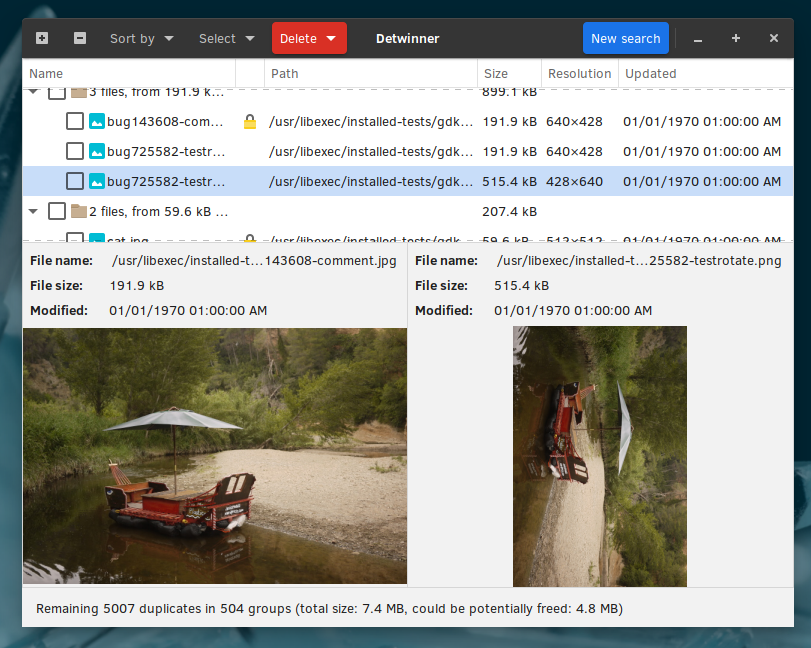The width and height of the screenshot is (811, 648).
Task: Toggle the checkbox for the 2 files group
Action: (x=57, y=211)
